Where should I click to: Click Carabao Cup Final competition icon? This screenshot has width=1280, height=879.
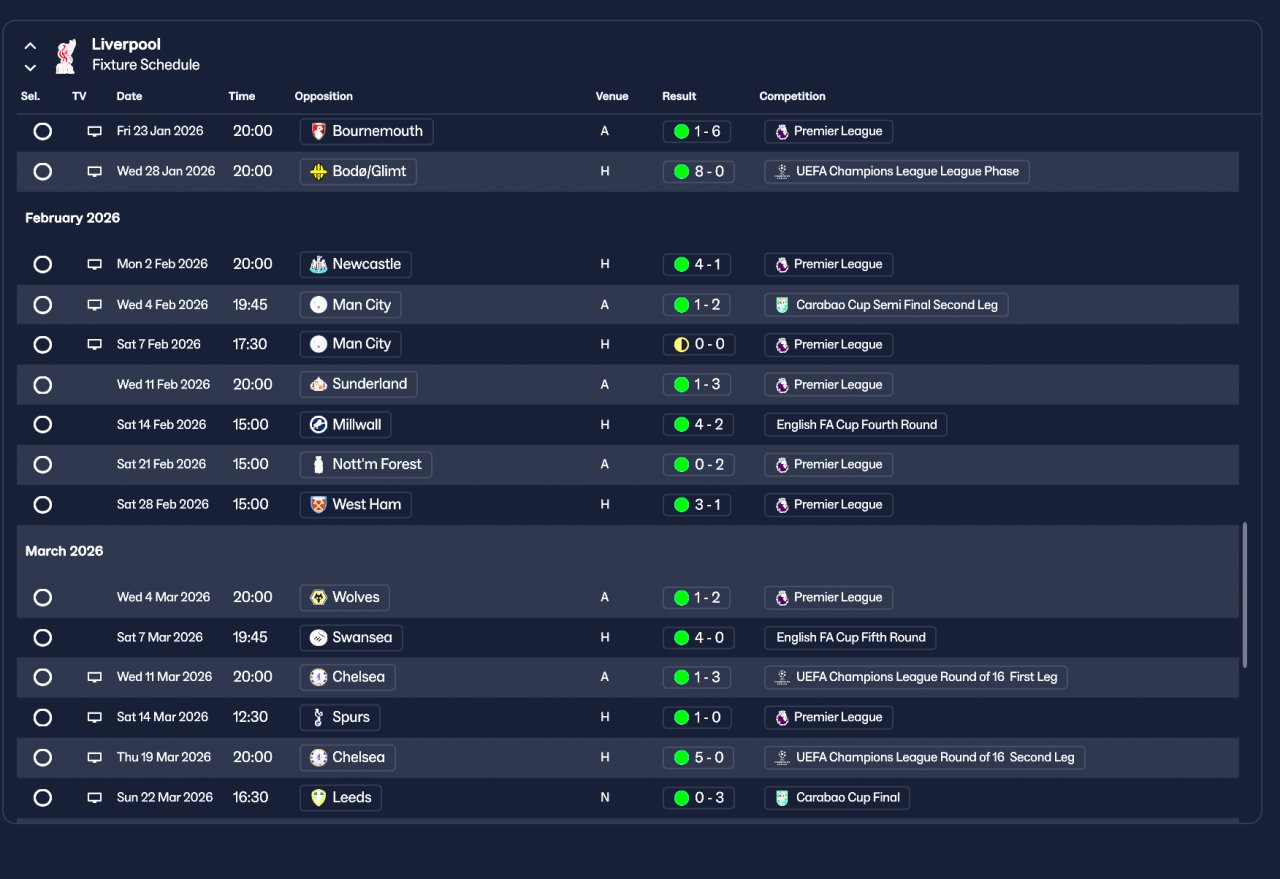(782, 798)
